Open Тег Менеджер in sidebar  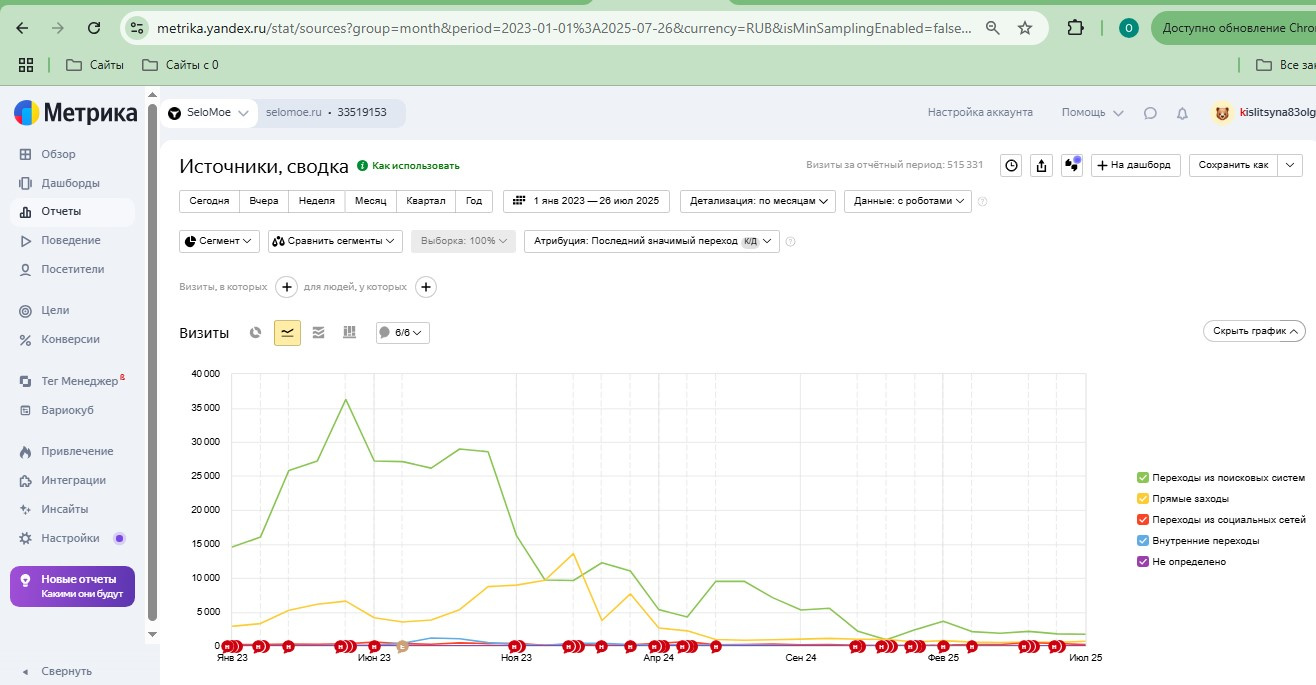[x=79, y=381]
